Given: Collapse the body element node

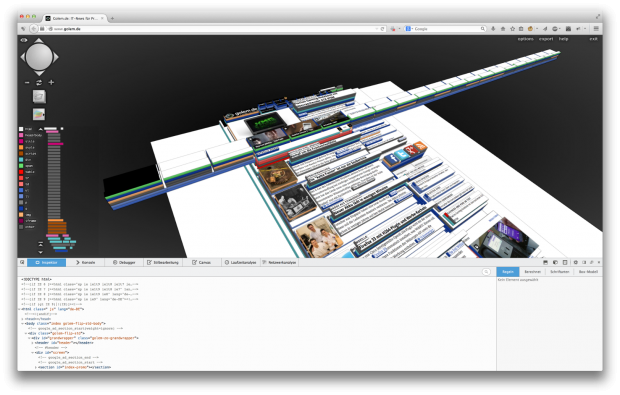Looking at the screenshot, I should click(23, 323).
